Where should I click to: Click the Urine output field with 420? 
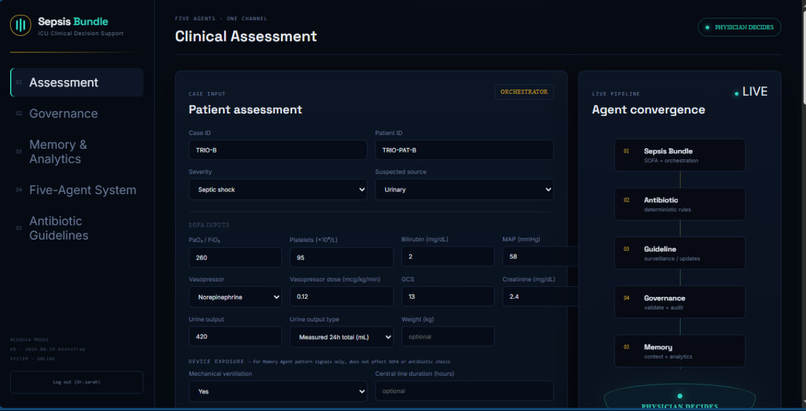click(x=235, y=337)
